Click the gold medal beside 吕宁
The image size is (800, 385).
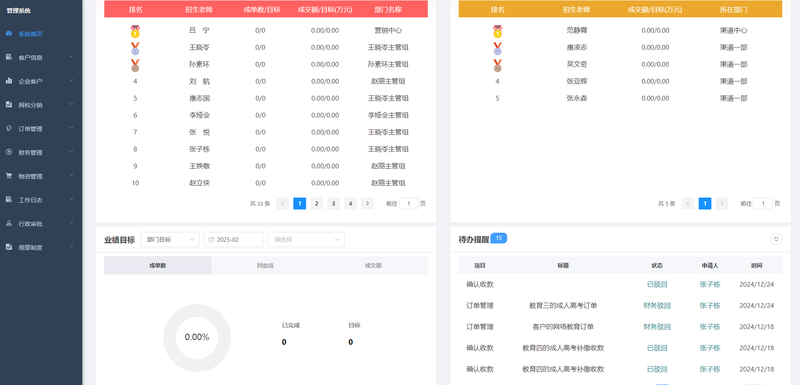135,32
